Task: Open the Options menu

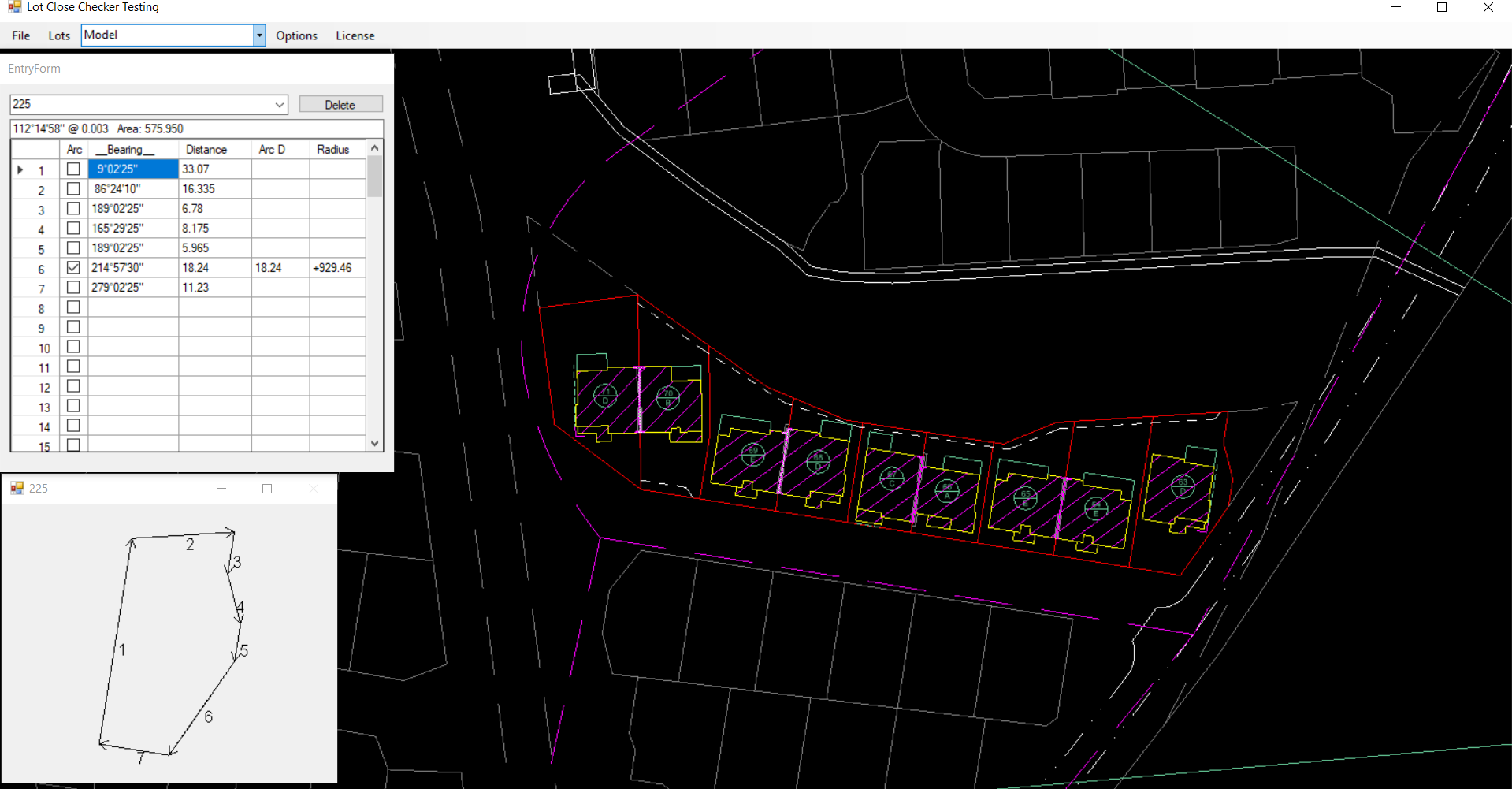Action: [296, 35]
